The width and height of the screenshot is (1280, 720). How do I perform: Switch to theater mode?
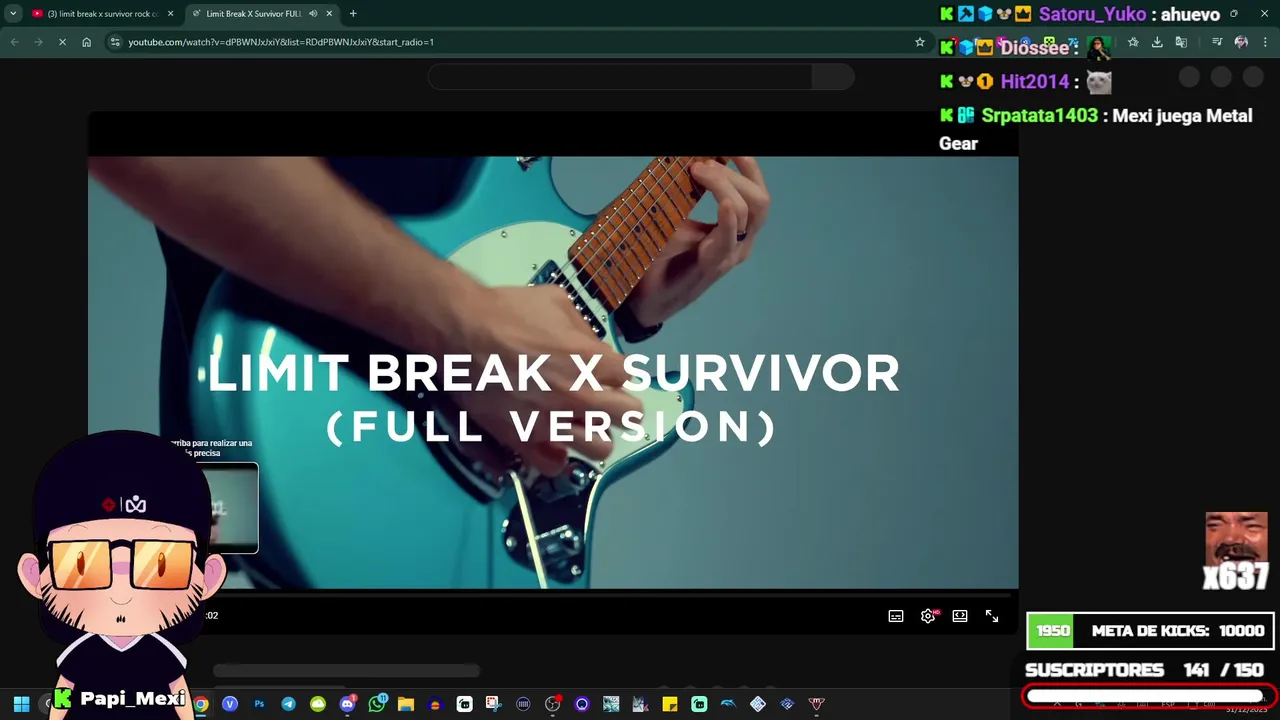960,616
